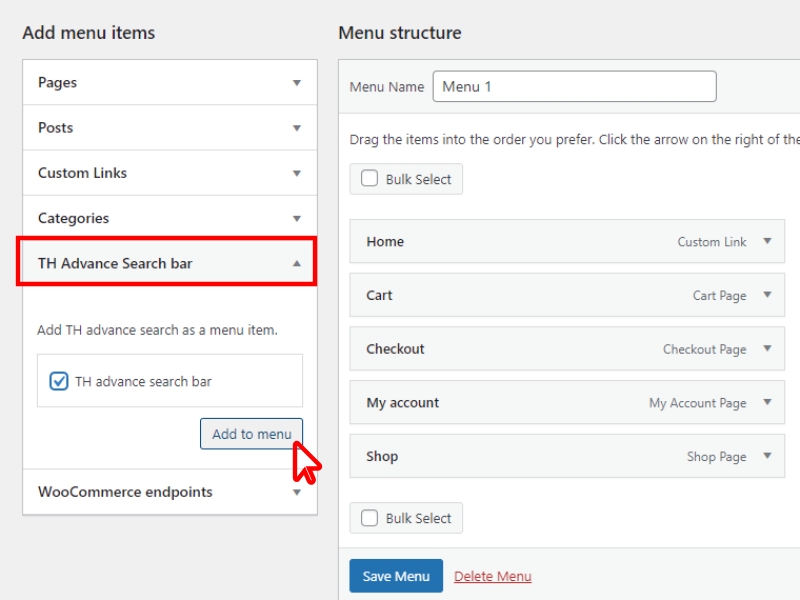Click the Checkout Page type label
Screen dimensions: 800x600
[x=705, y=349]
